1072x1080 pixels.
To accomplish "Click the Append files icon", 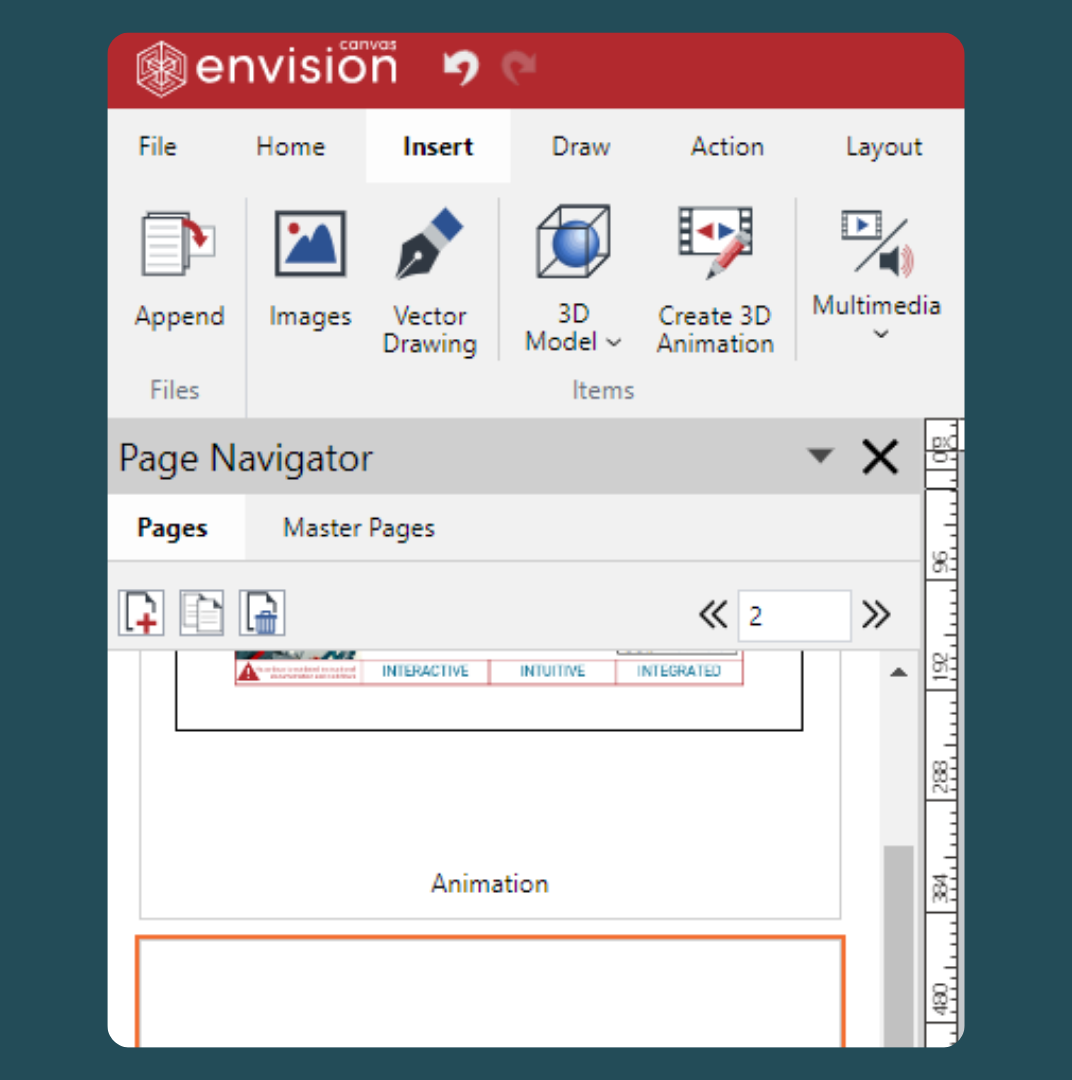I will pos(180,243).
